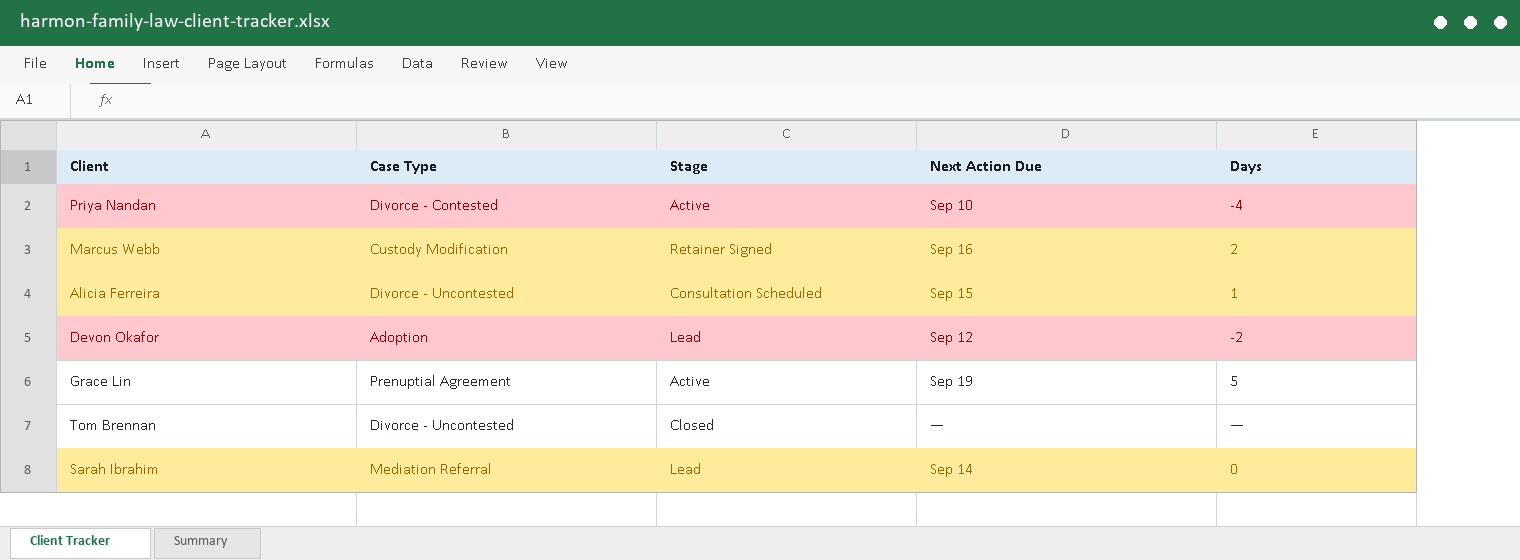Select the Sep 15 date cell
The image size is (1520, 560).
pyautogui.click(x=1066, y=294)
